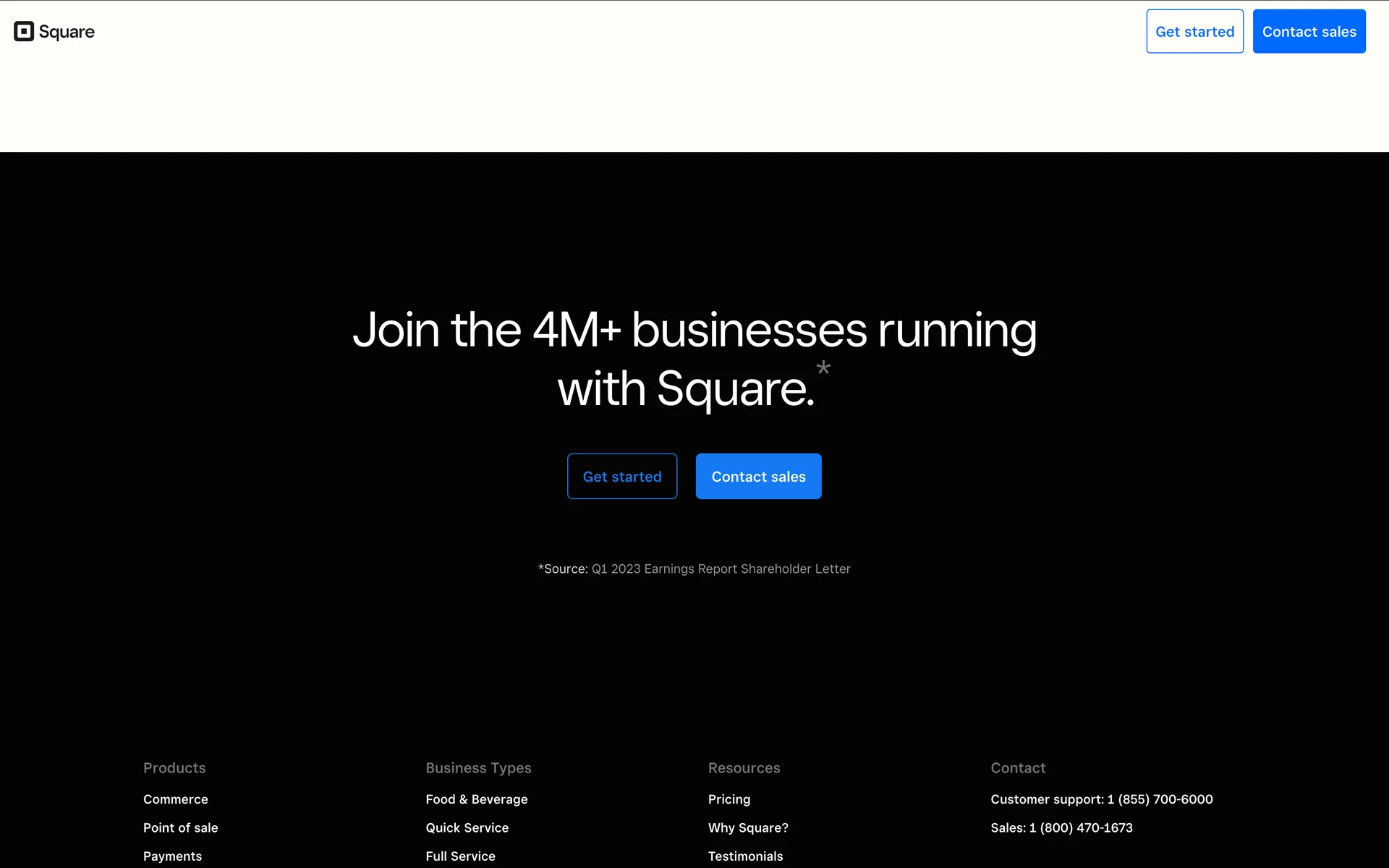Open the Payments footer link
The image size is (1389, 868).
pos(172,856)
